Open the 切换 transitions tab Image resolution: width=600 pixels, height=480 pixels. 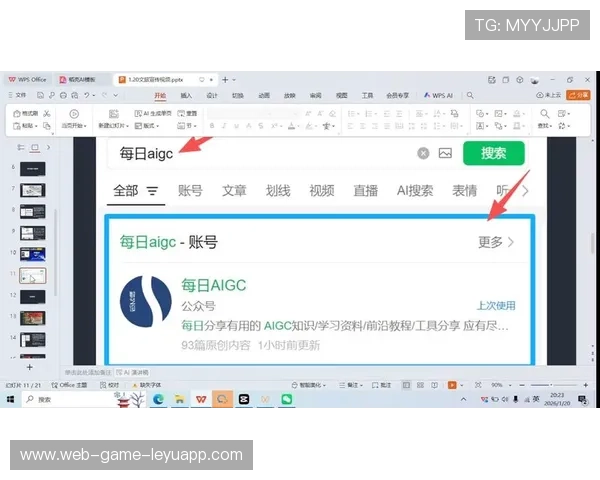point(238,95)
